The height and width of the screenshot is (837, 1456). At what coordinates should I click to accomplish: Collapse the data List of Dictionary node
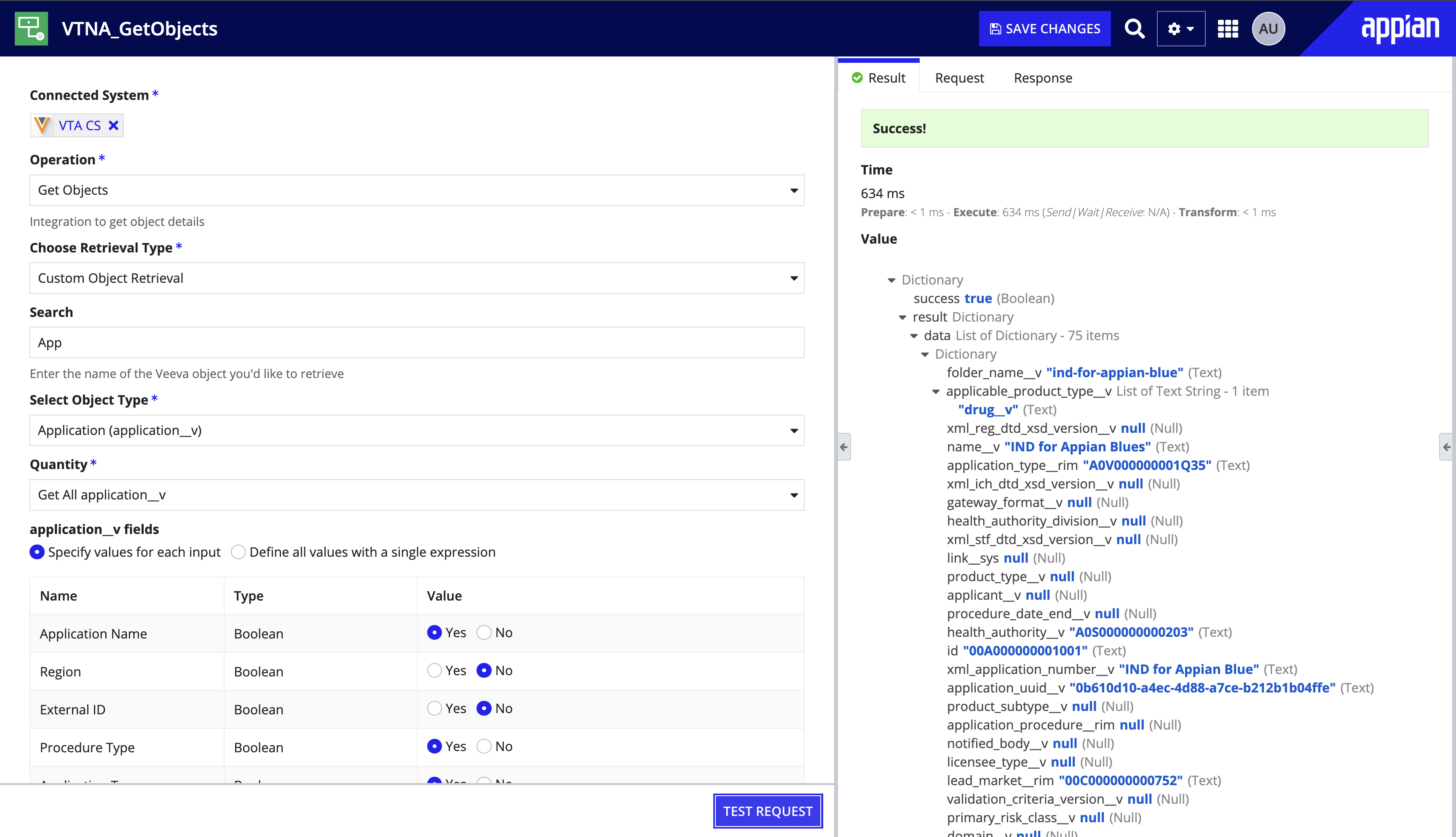click(914, 336)
